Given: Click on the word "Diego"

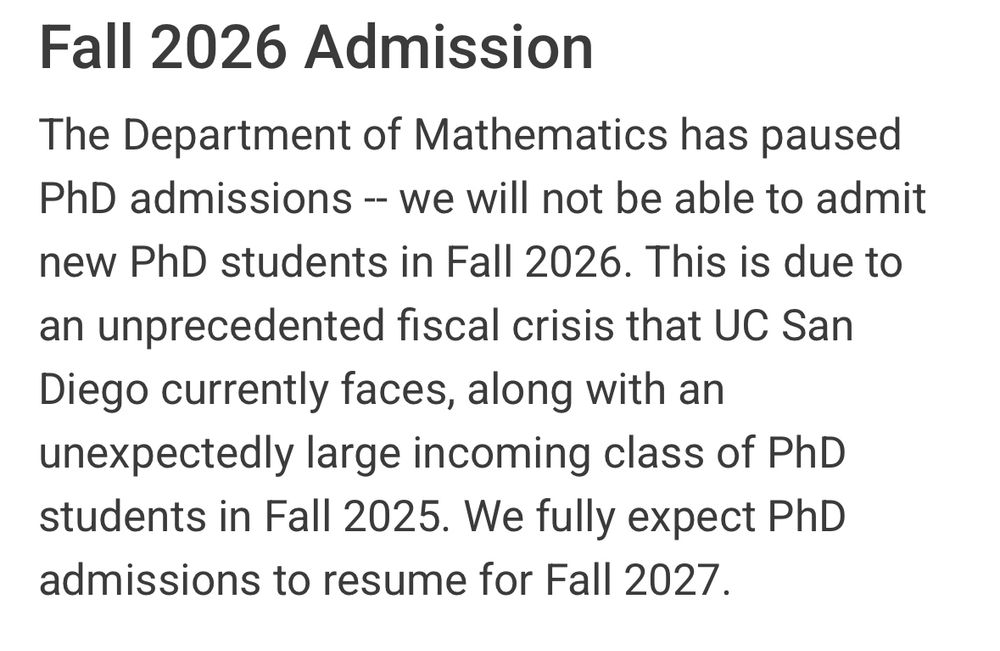Looking at the screenshot, I should pyautogui.click(x=92, y=391).
